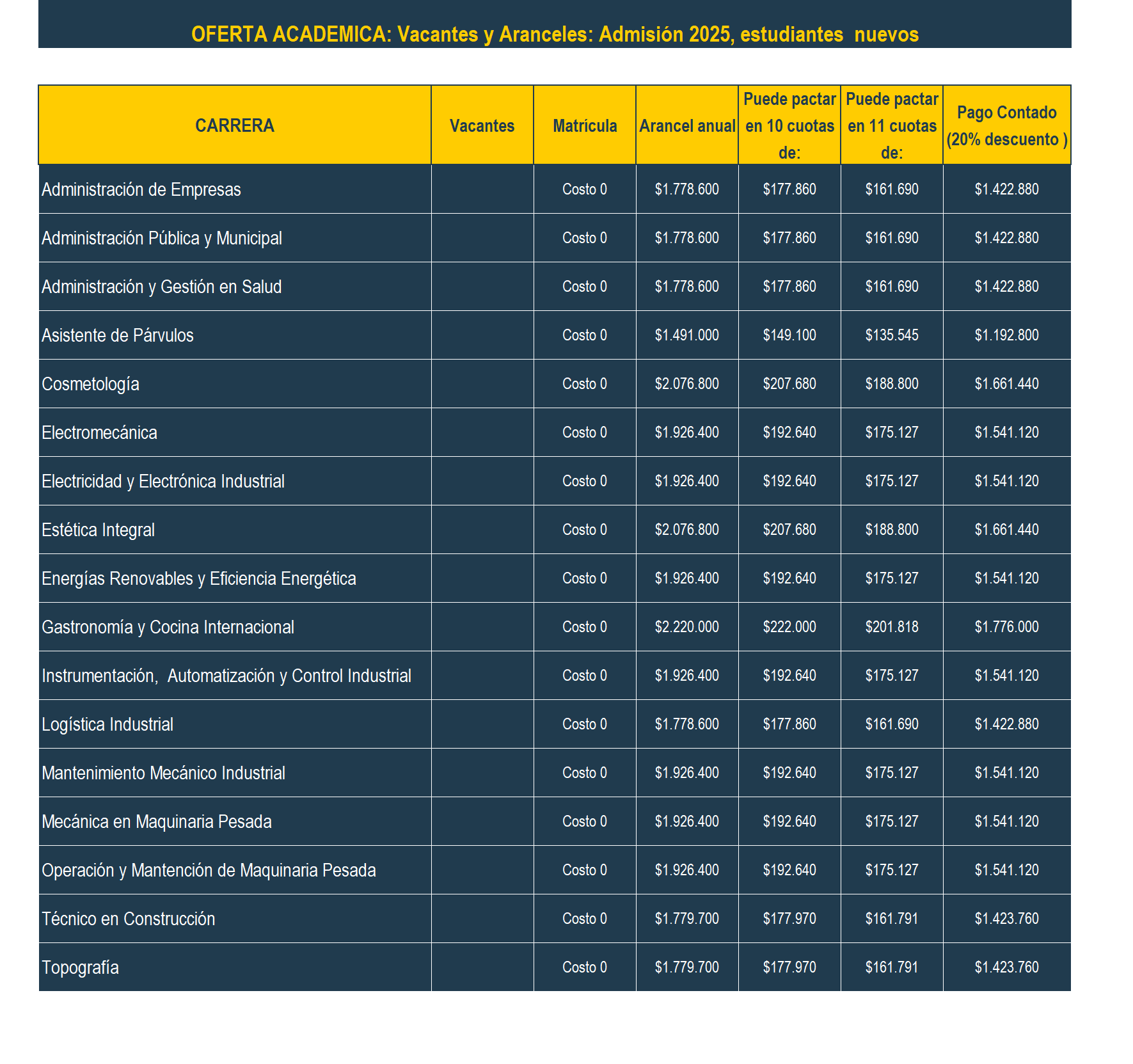Click the Administración de Empresas row name

(141, 189)
